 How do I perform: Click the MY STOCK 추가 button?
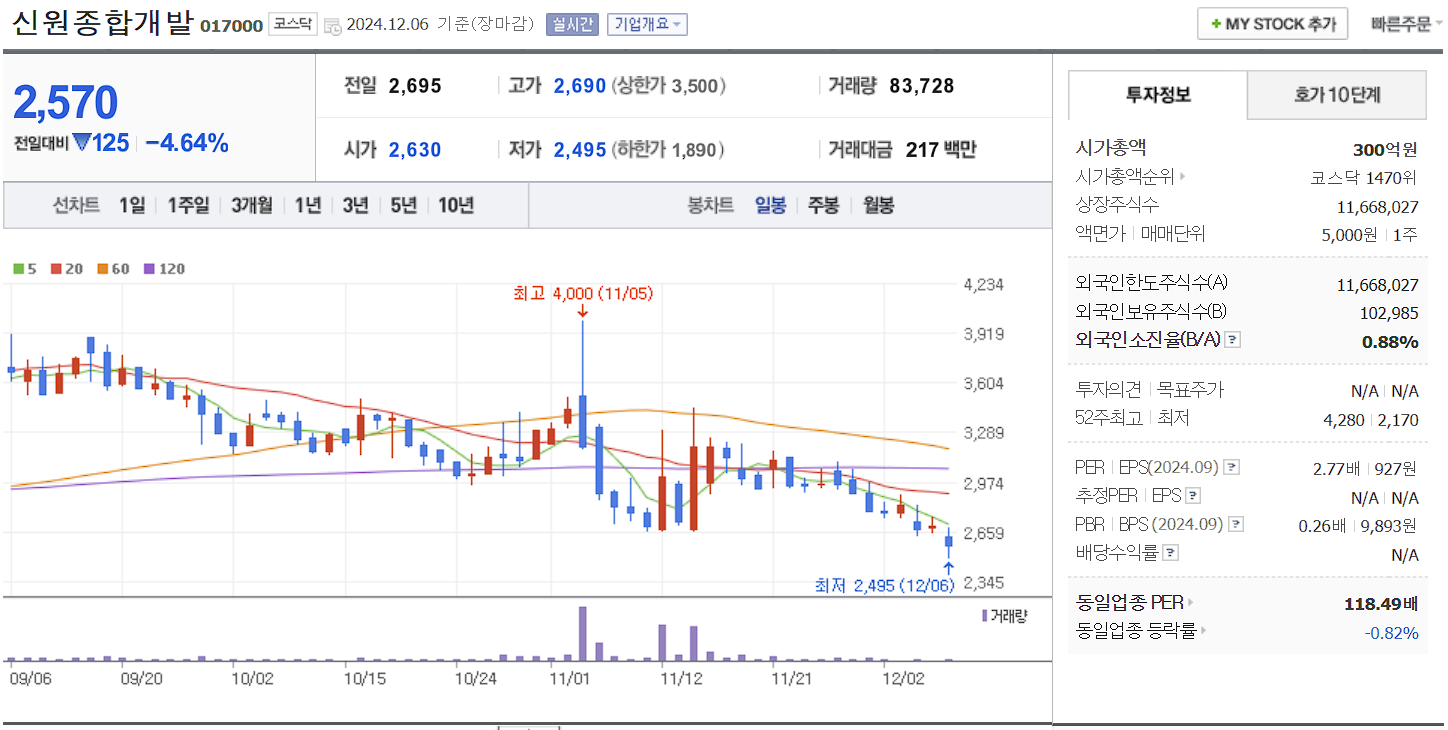pos(1272,23)
